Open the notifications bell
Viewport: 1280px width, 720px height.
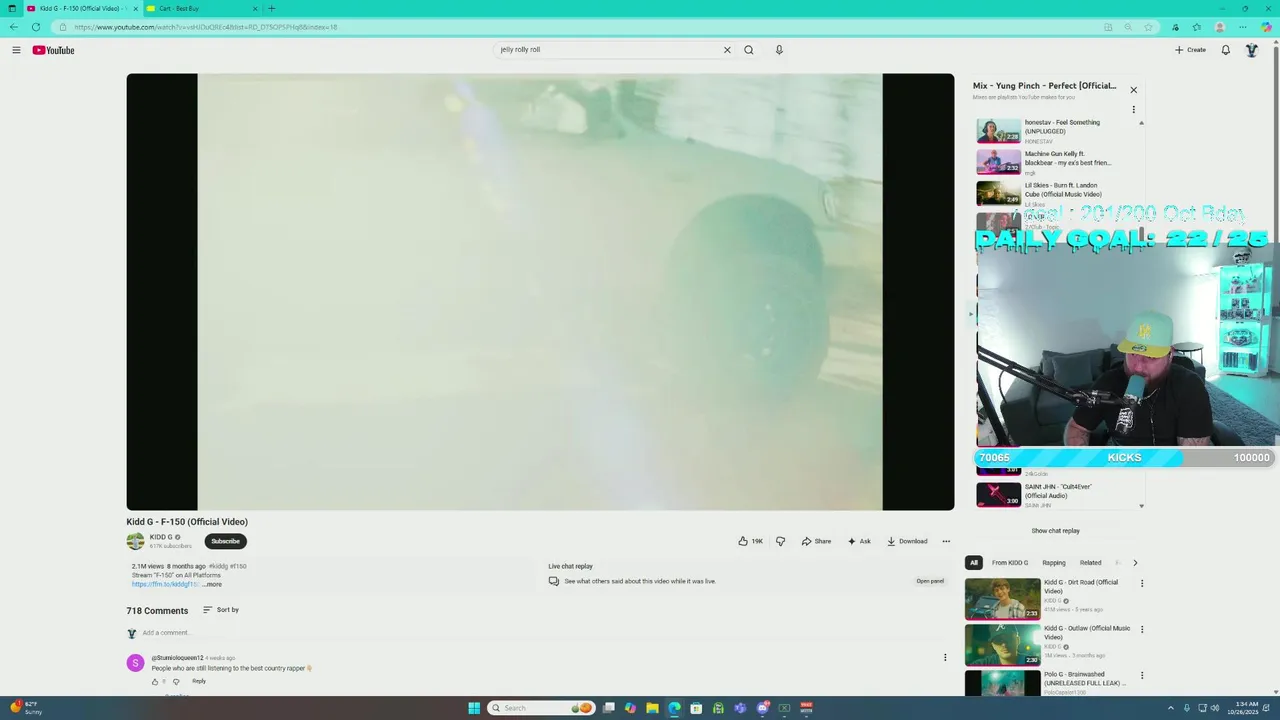[1225, 50]
